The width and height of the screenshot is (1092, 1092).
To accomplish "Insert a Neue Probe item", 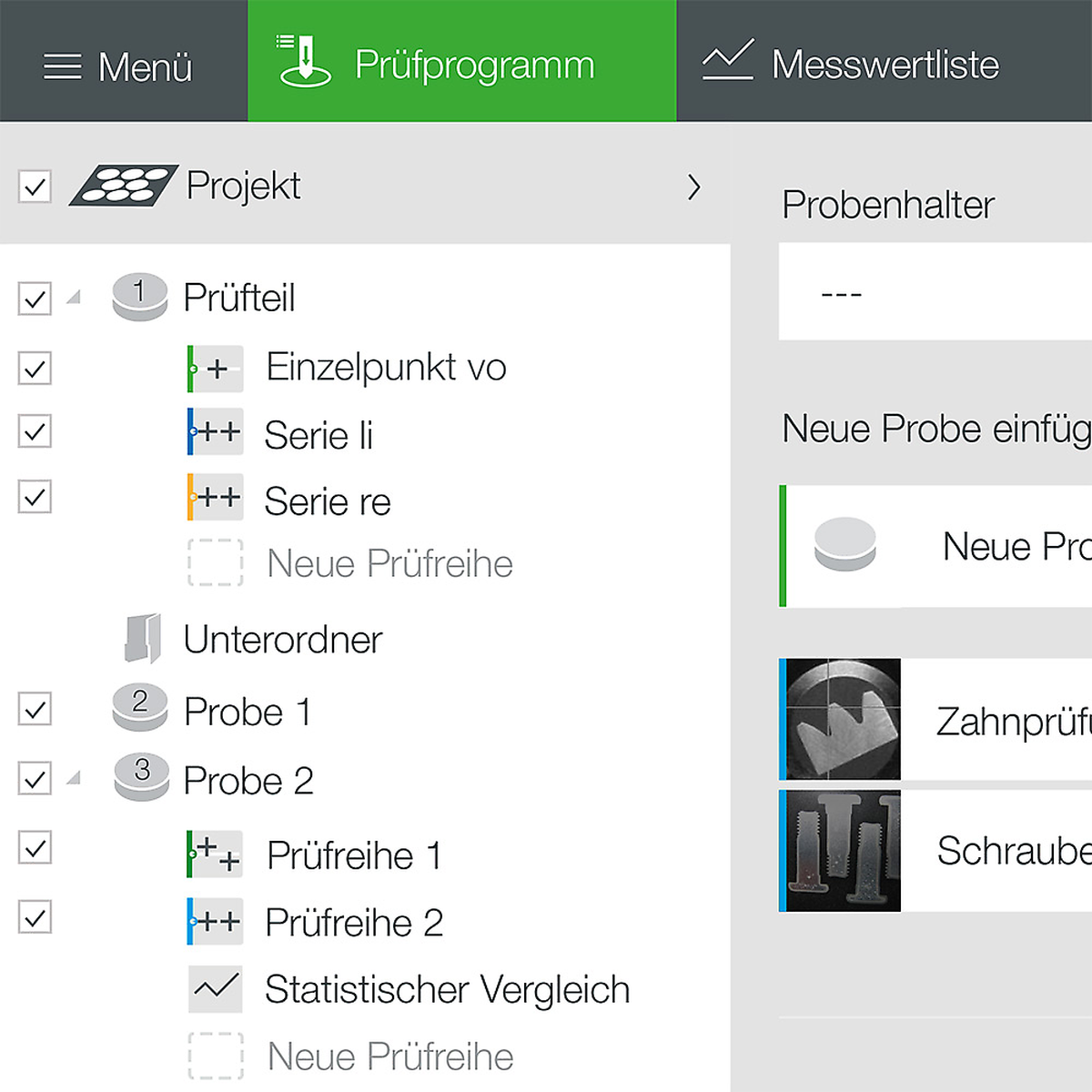I will pyautogui.click(x=935, y=546).
